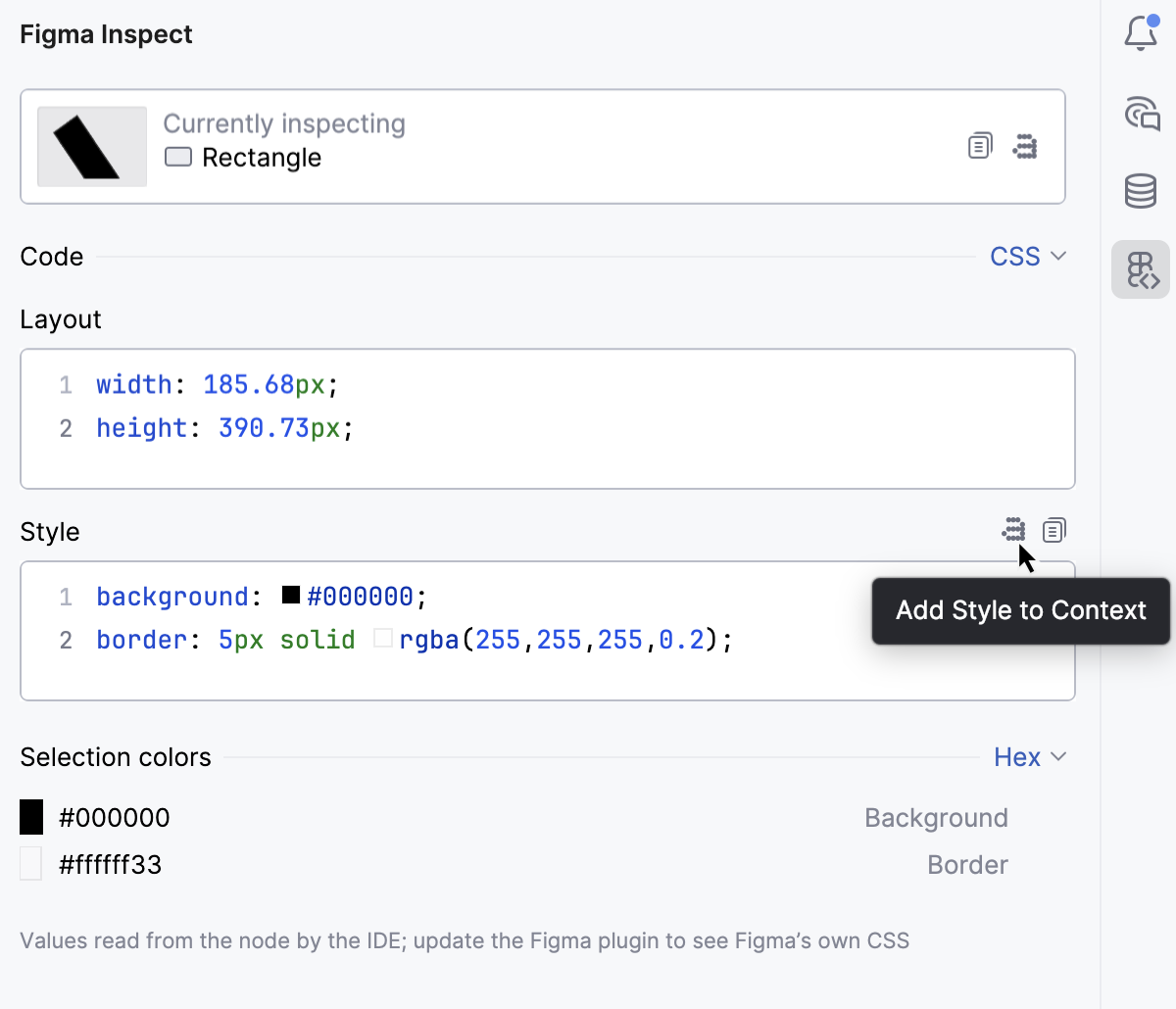Click the background: #000000 code line
The image size is (1176, 1009).
(x=262, y=597)
